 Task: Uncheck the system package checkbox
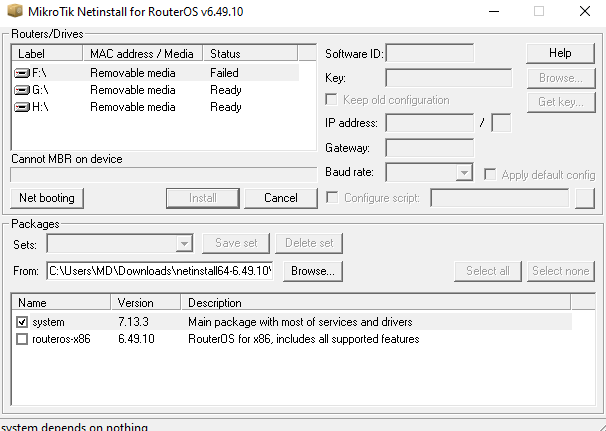point(22,322)
